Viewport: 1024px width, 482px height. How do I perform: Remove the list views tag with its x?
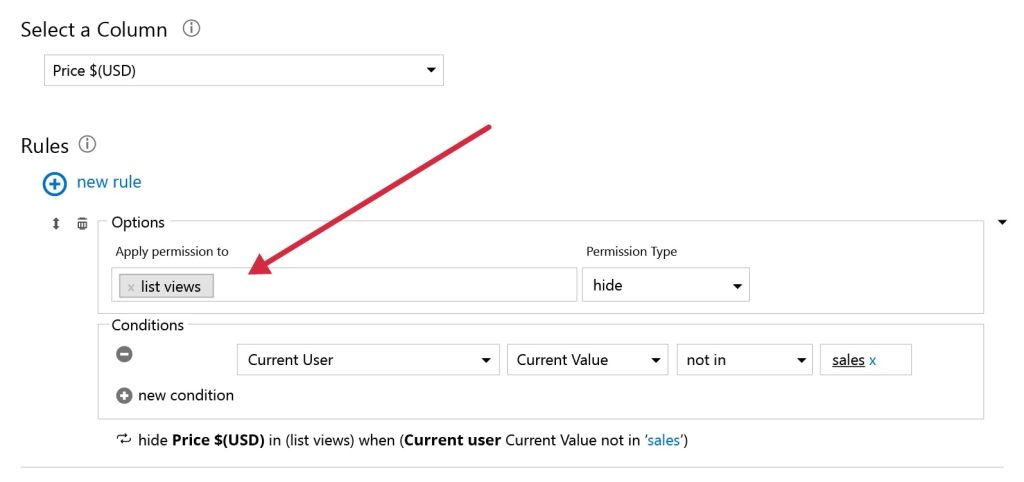coord(131,287)
